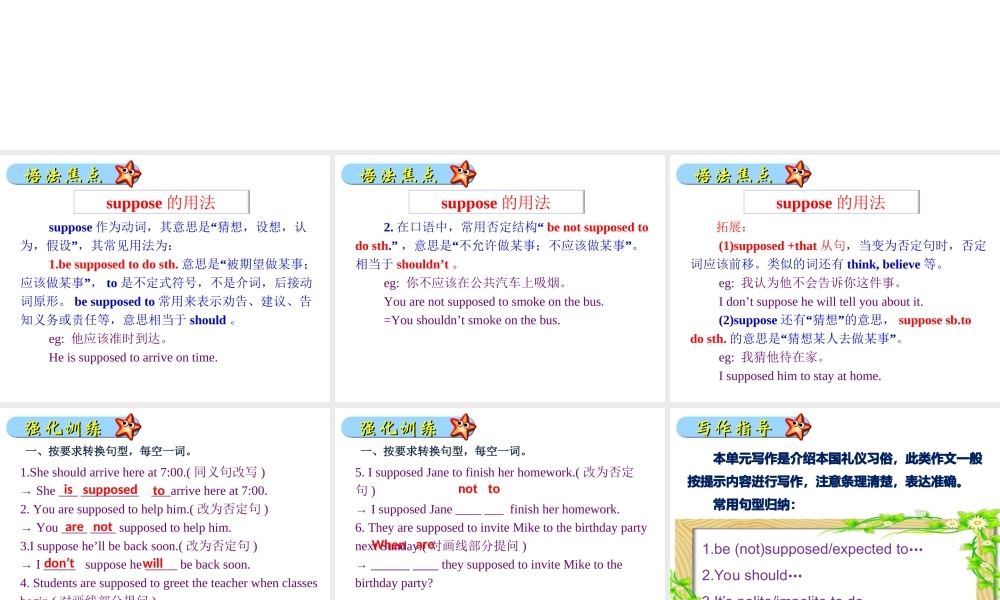Select the star icon on third 语法焦点 slide
This screenshot has width=1000, height=600.
tap(797, 172)
